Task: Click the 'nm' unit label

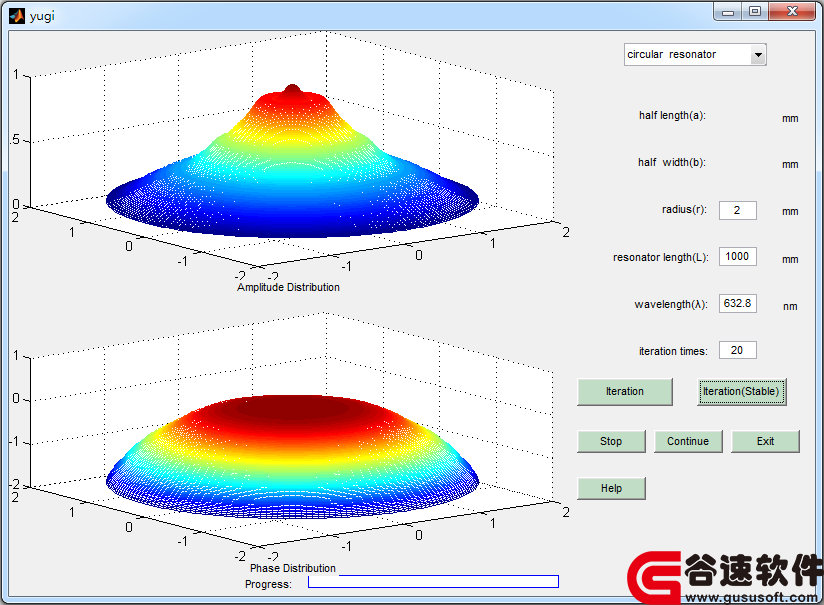Action: [x=790, y=306]
